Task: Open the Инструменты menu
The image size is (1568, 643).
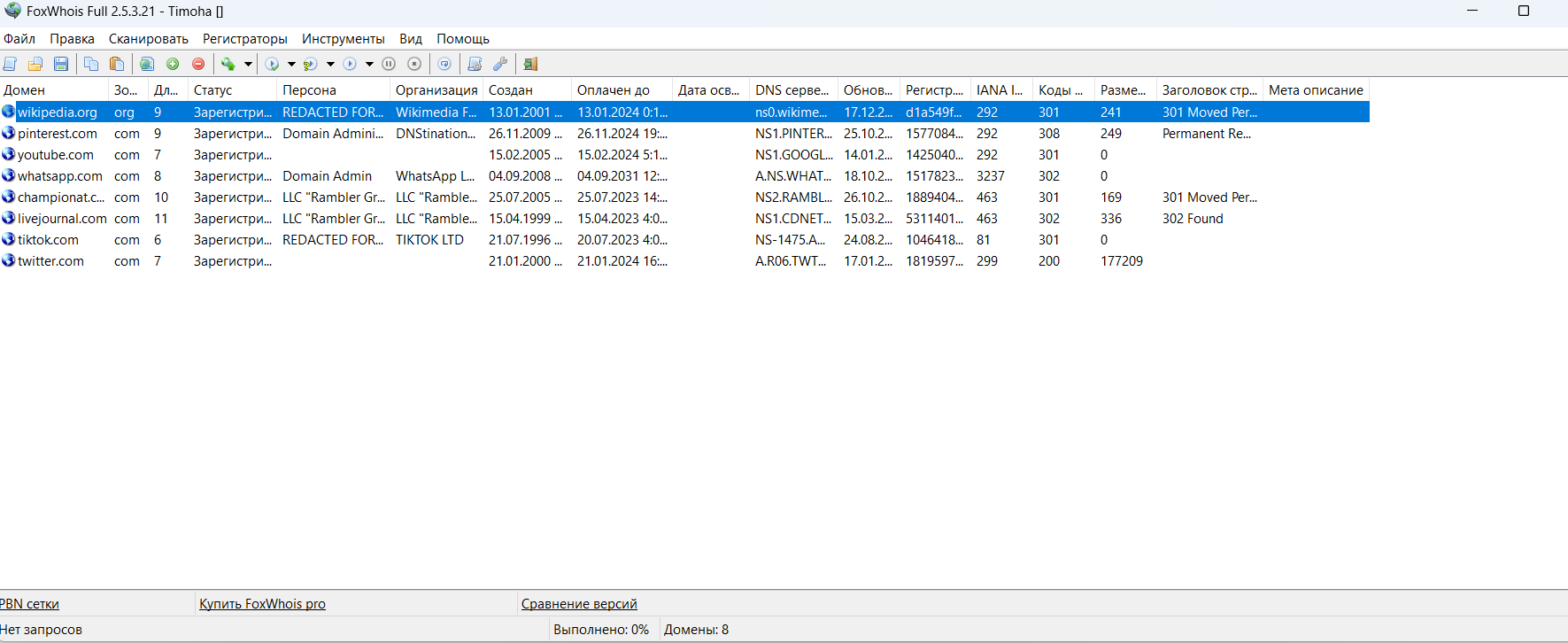Action: pos(344,39)
